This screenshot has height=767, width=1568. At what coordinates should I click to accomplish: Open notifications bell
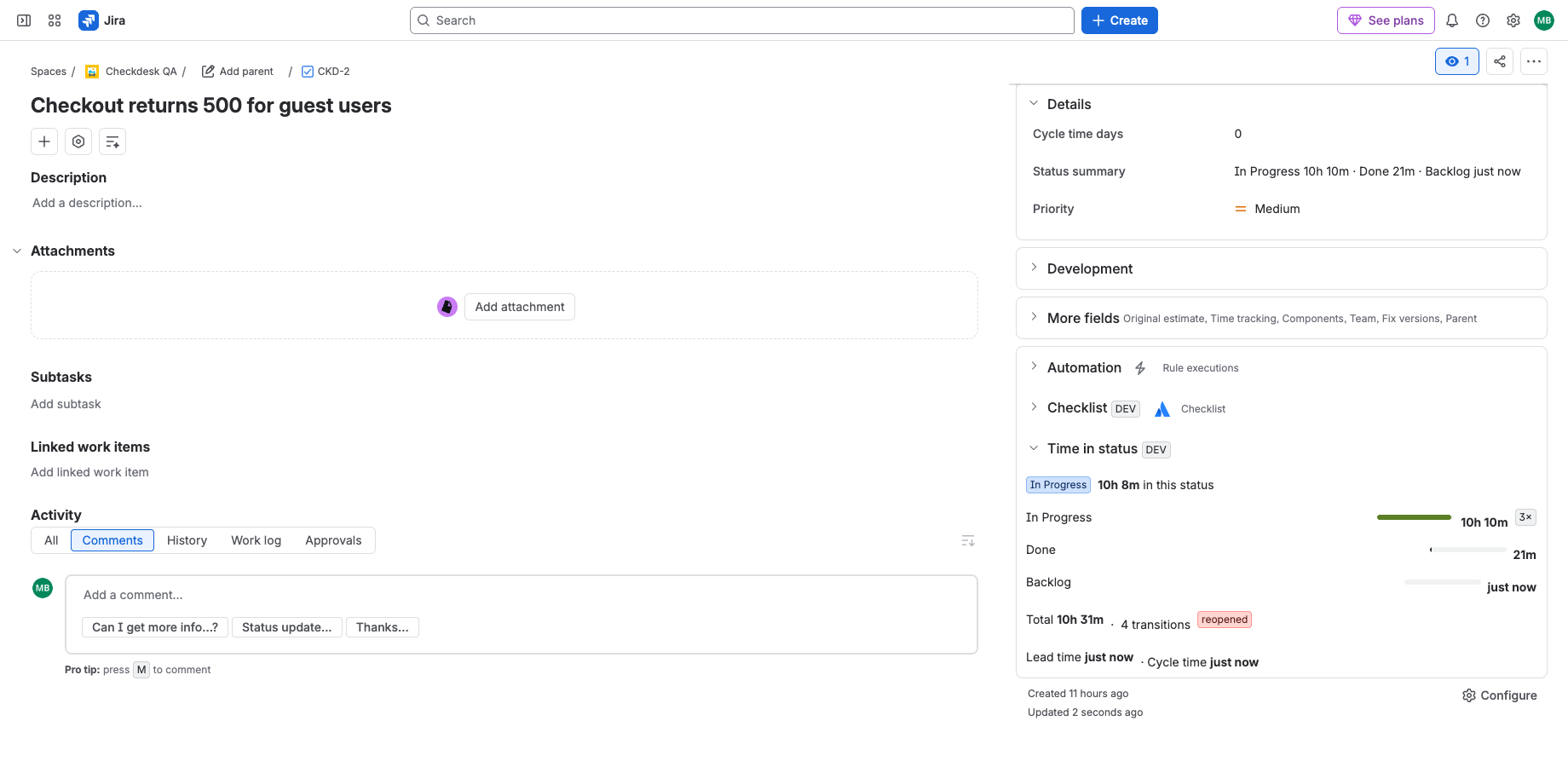coord(1452,20)
